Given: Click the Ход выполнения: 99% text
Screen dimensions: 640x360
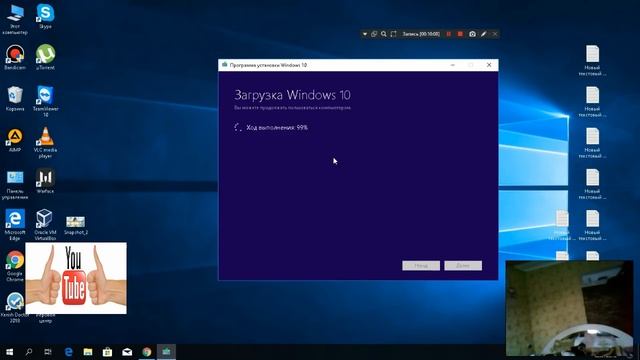Looking at the screenshot, I should [x=277, y=127].
